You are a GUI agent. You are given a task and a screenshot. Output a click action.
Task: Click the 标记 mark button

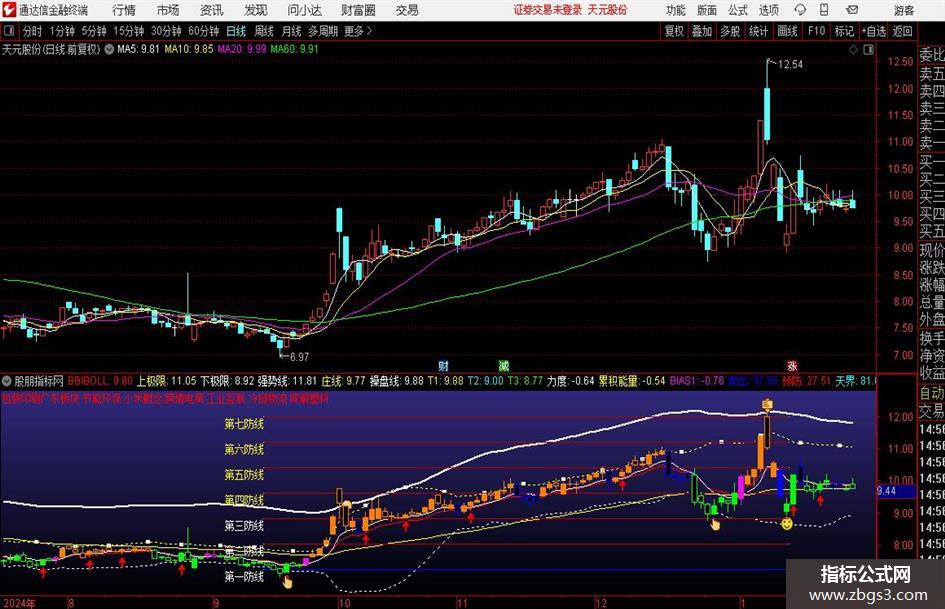click(844, 31)
